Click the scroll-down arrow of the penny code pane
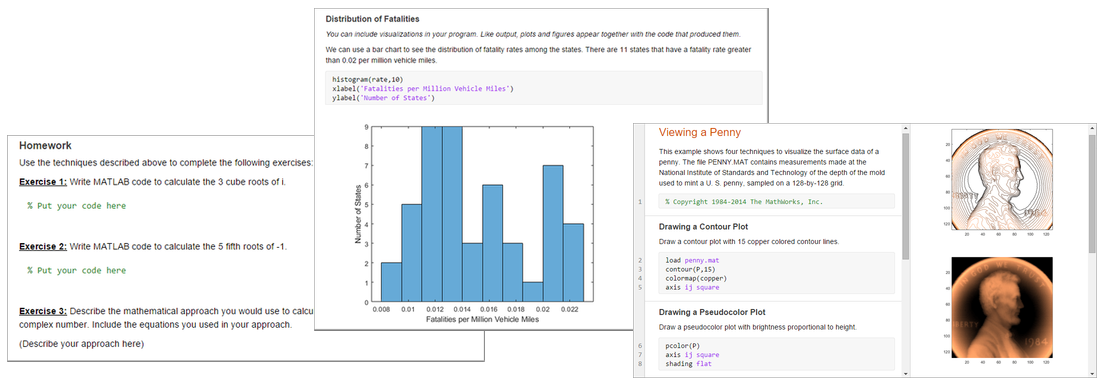 pos(906,373)
